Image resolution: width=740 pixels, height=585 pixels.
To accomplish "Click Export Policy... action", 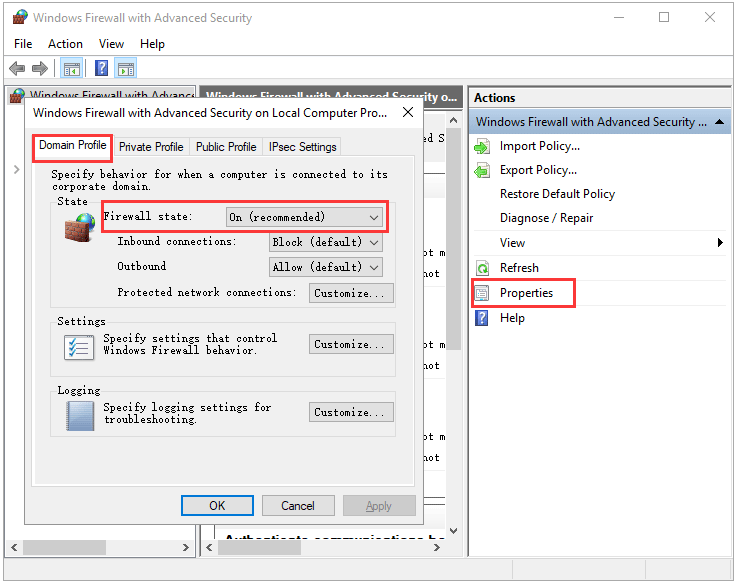I will click(538, 170).
